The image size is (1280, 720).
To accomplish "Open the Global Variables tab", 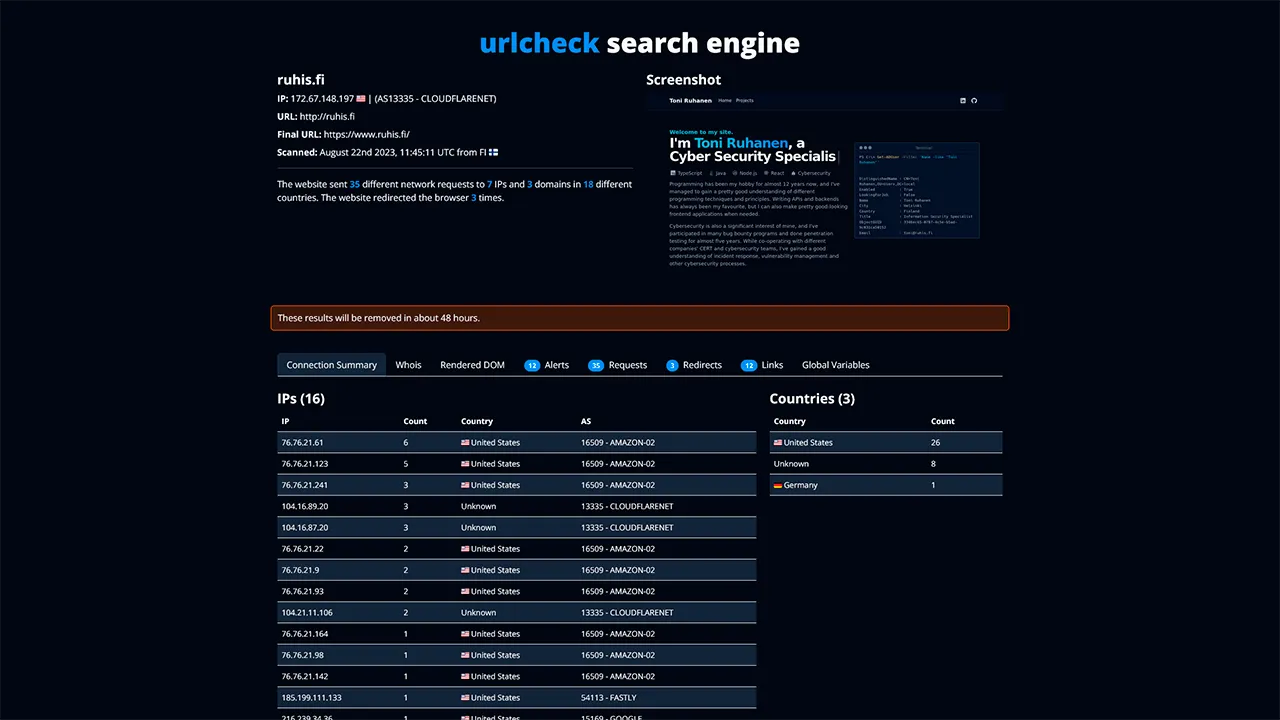I will coord(835,365).
